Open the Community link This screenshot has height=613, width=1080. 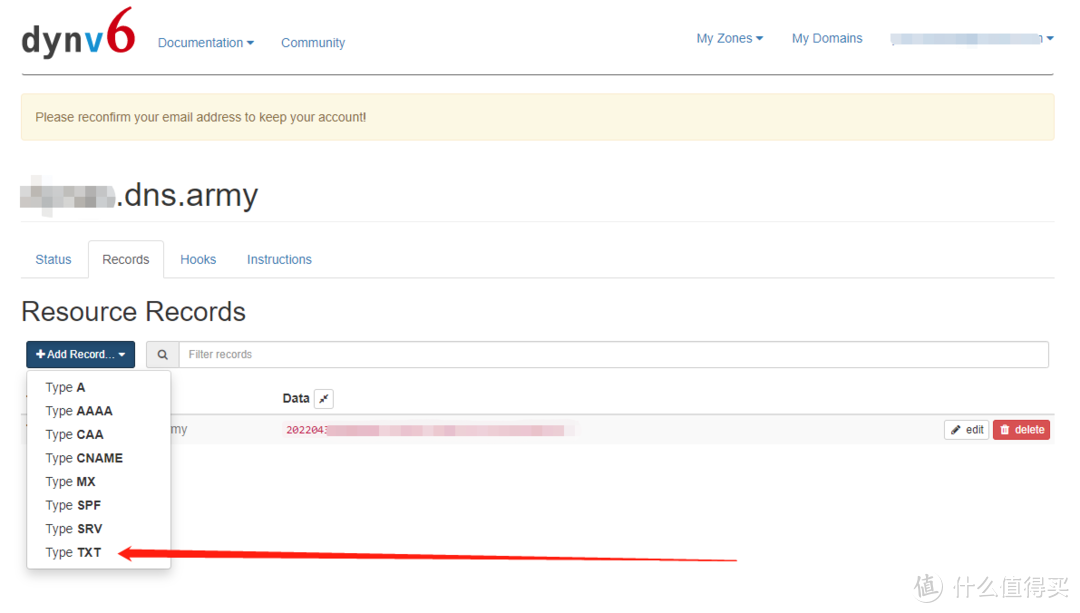[313, 43]
